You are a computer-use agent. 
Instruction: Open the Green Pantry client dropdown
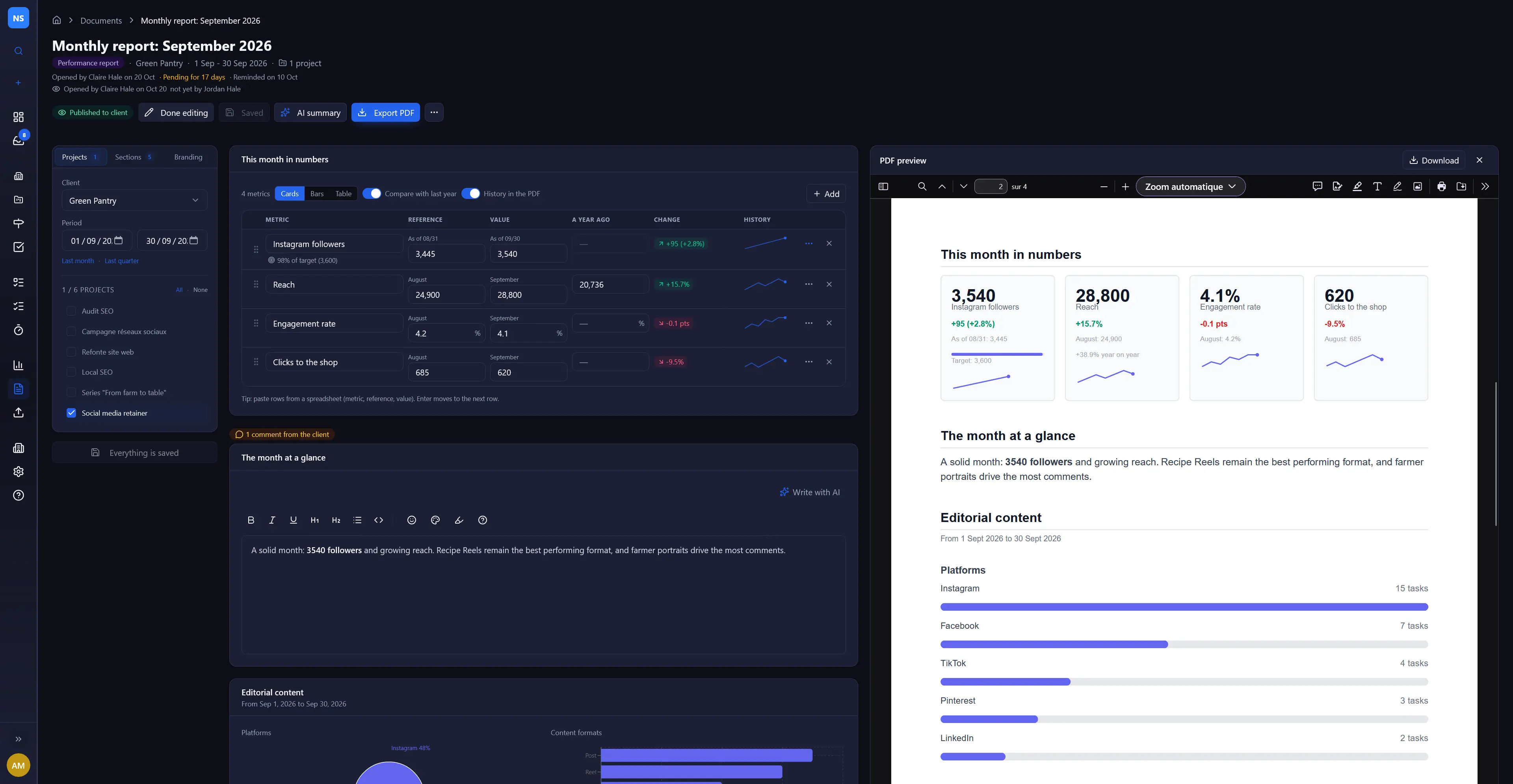(134, 201)
